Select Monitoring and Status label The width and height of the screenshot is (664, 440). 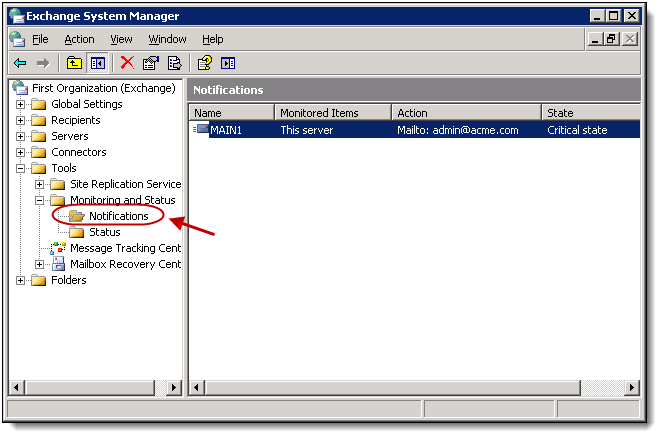(x=122, y=200)
